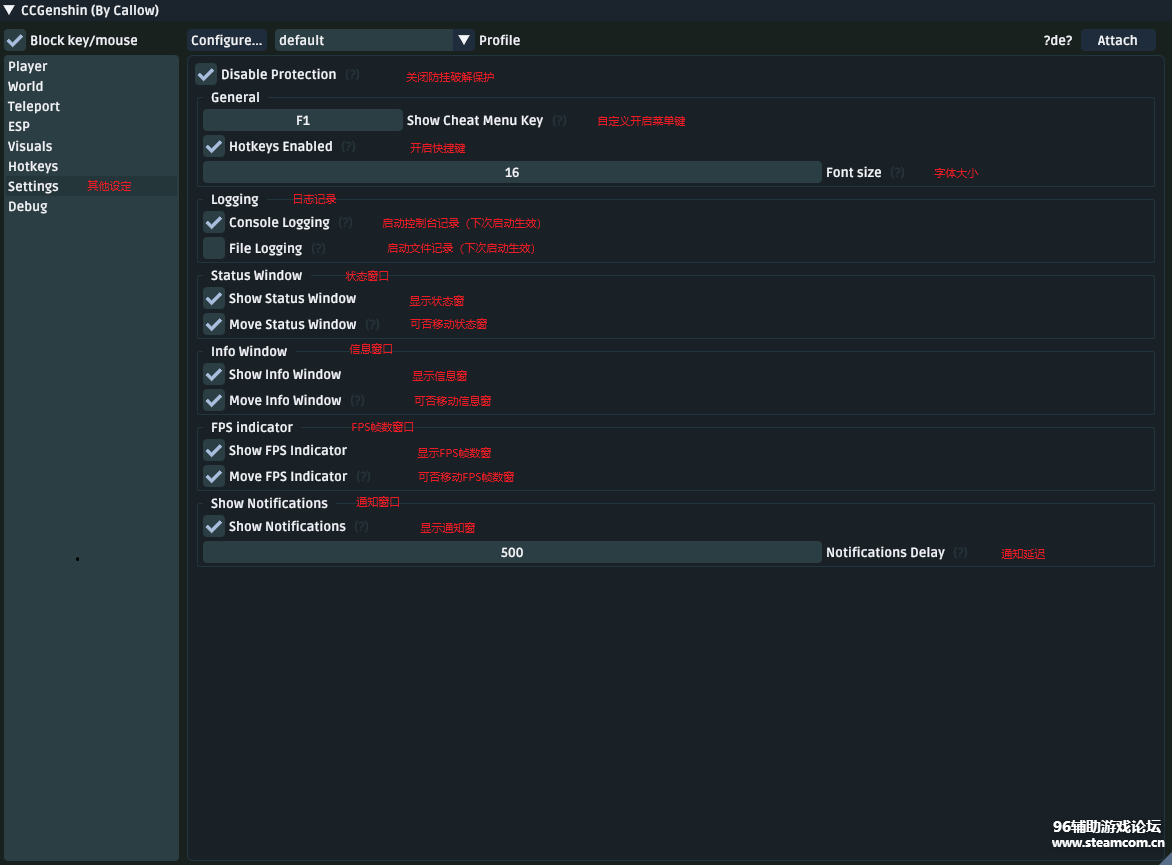Click help icon beside Console Logging
This screenshot has height=865, width=1172.
click(345, 223)
